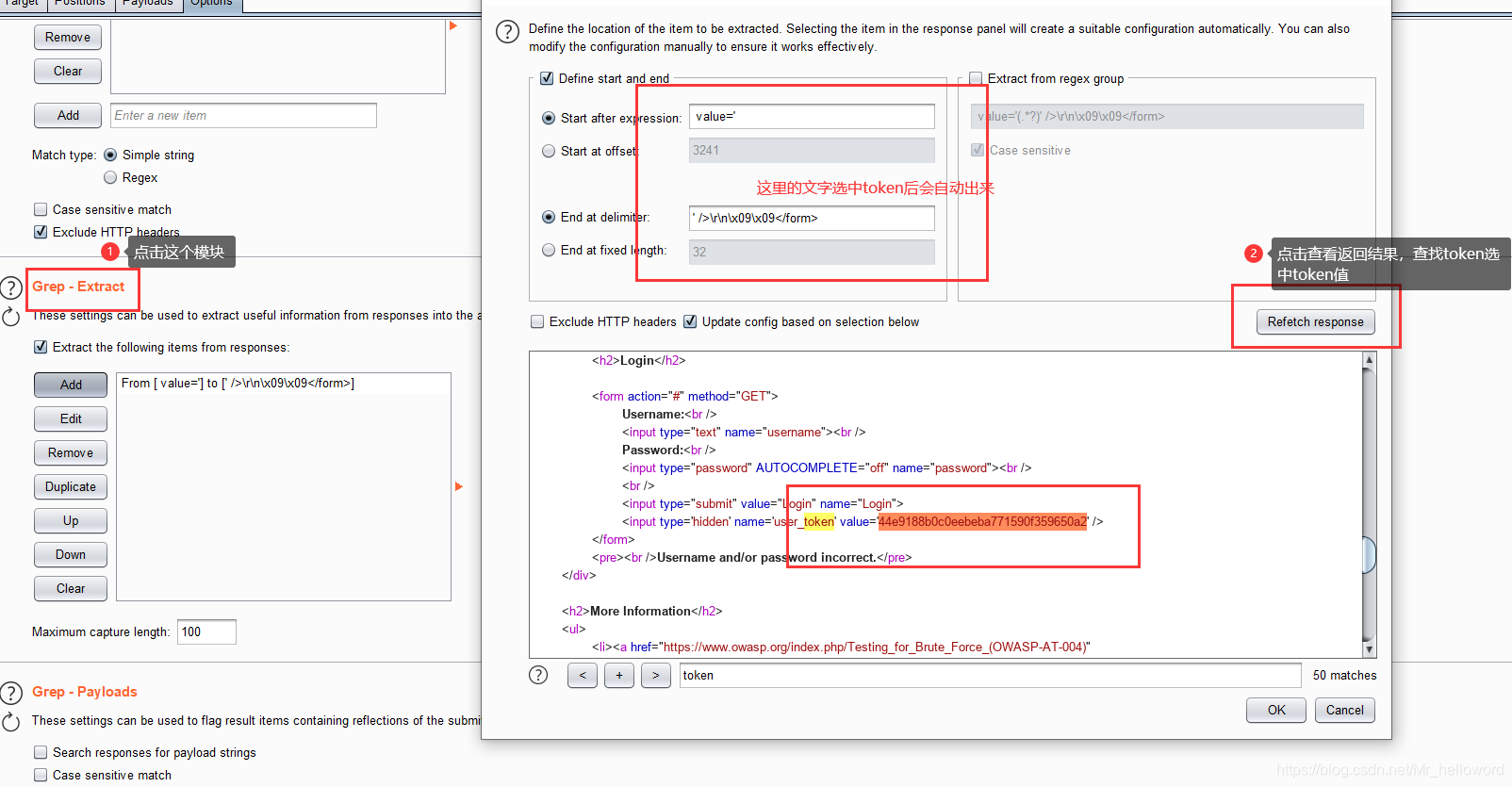Confirm dialog with OK button
Viewport: 1512px width, 787px height.
point(1276,710)
